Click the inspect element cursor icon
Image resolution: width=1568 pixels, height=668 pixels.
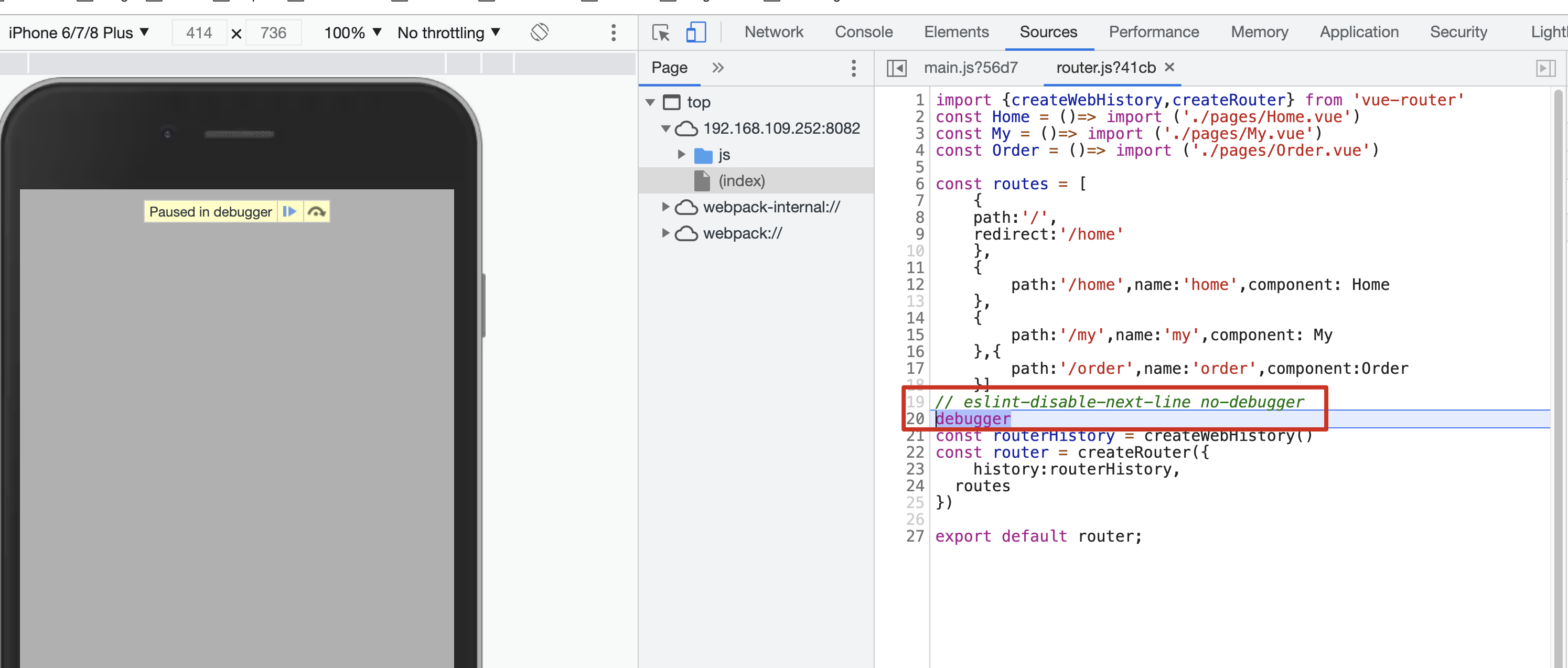(x=660, y=32)
